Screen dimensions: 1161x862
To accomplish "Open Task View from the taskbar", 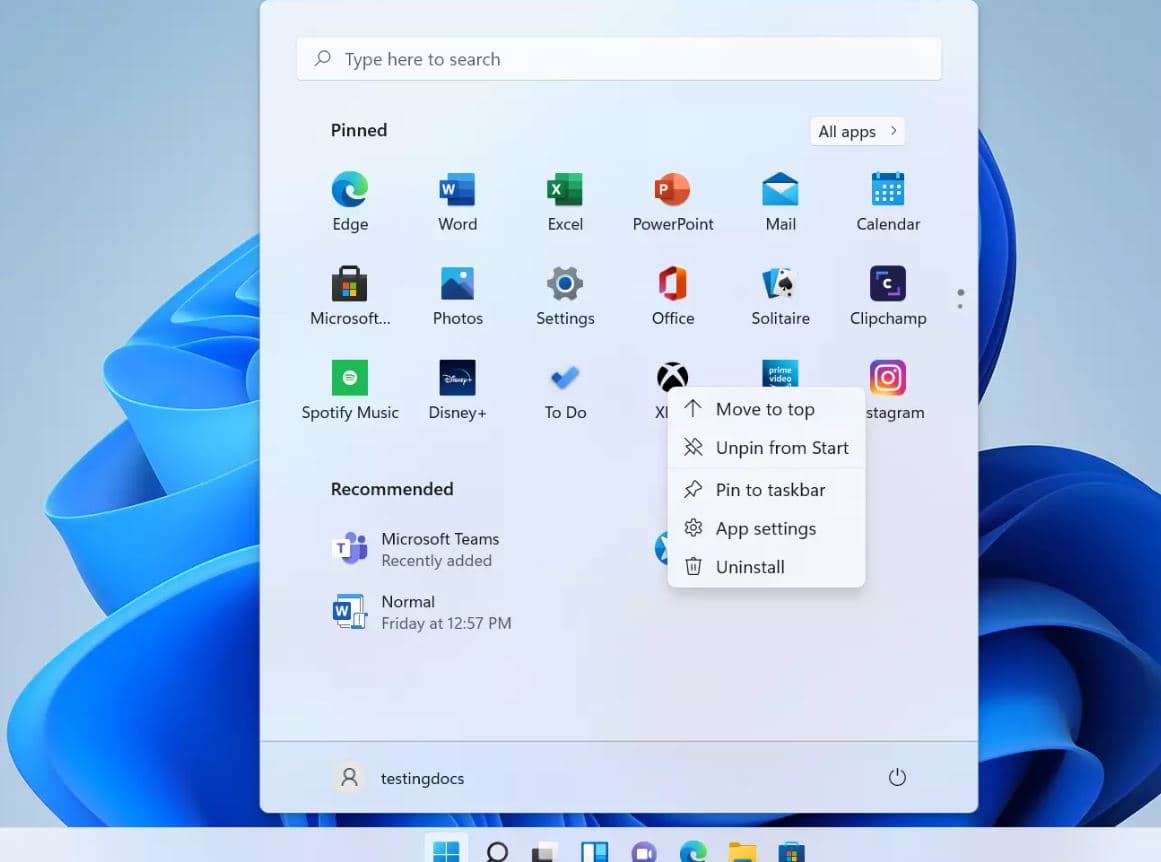I will click(x=545, y=850).
